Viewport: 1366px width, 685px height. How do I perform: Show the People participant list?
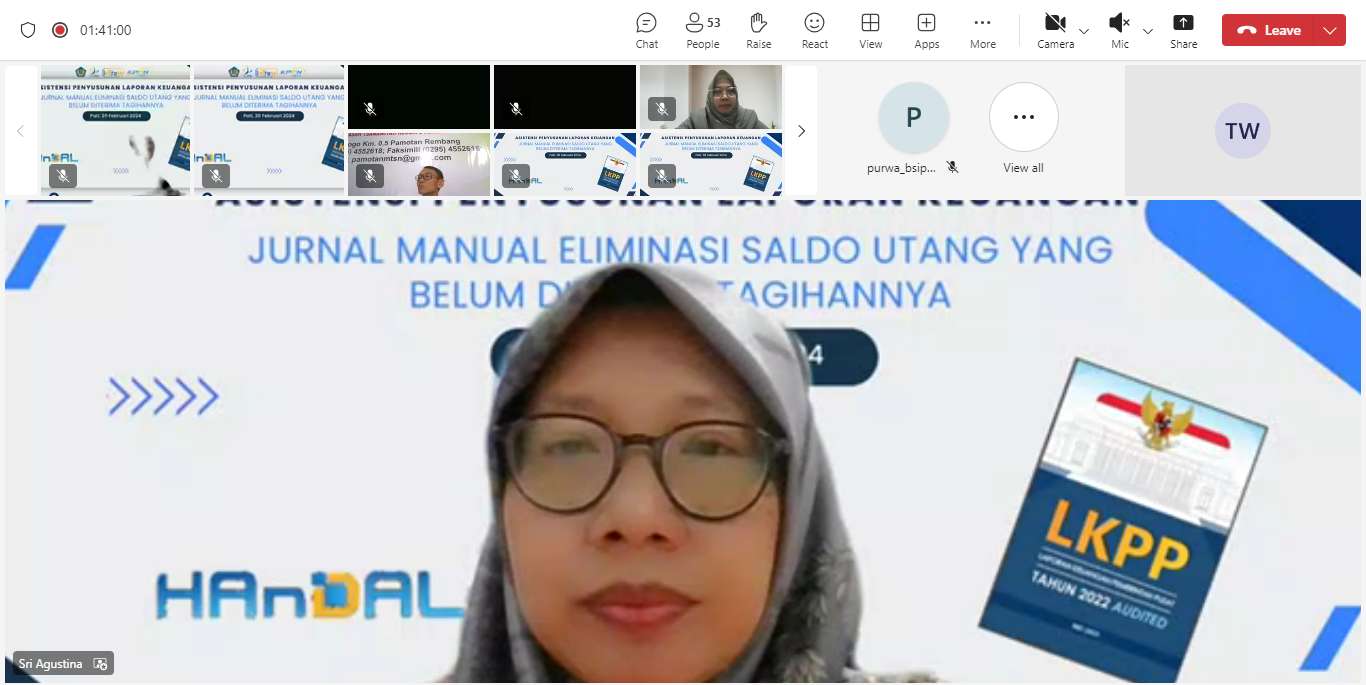[x=702, y=30]
